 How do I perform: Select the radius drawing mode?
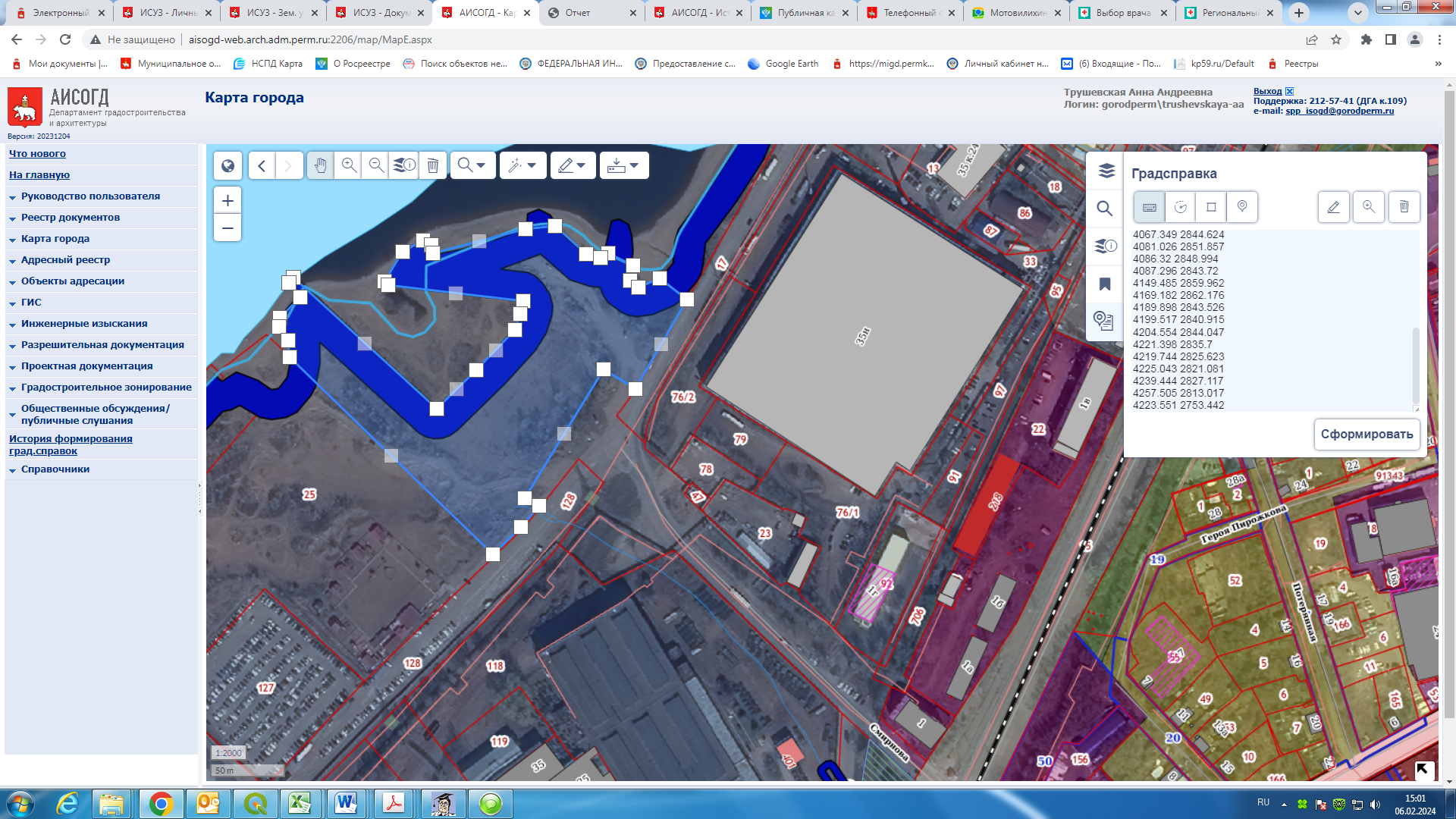[1181, 207]
